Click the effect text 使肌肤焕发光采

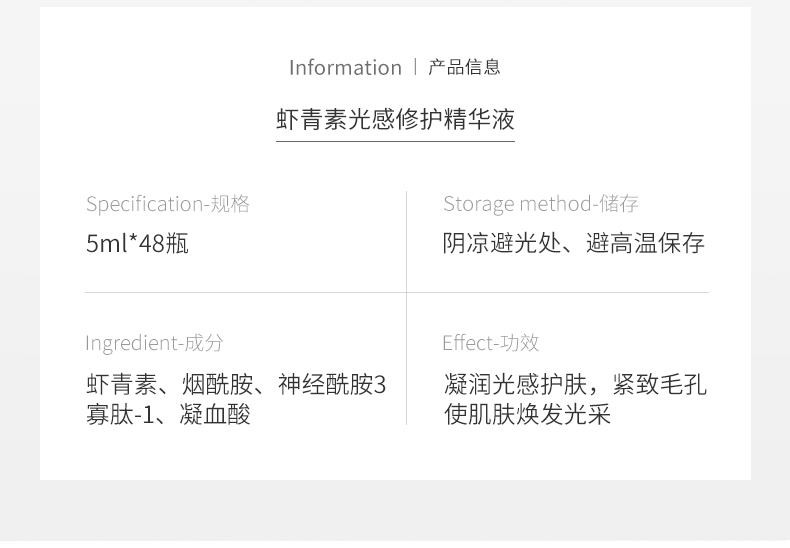[x=527, y=415]
